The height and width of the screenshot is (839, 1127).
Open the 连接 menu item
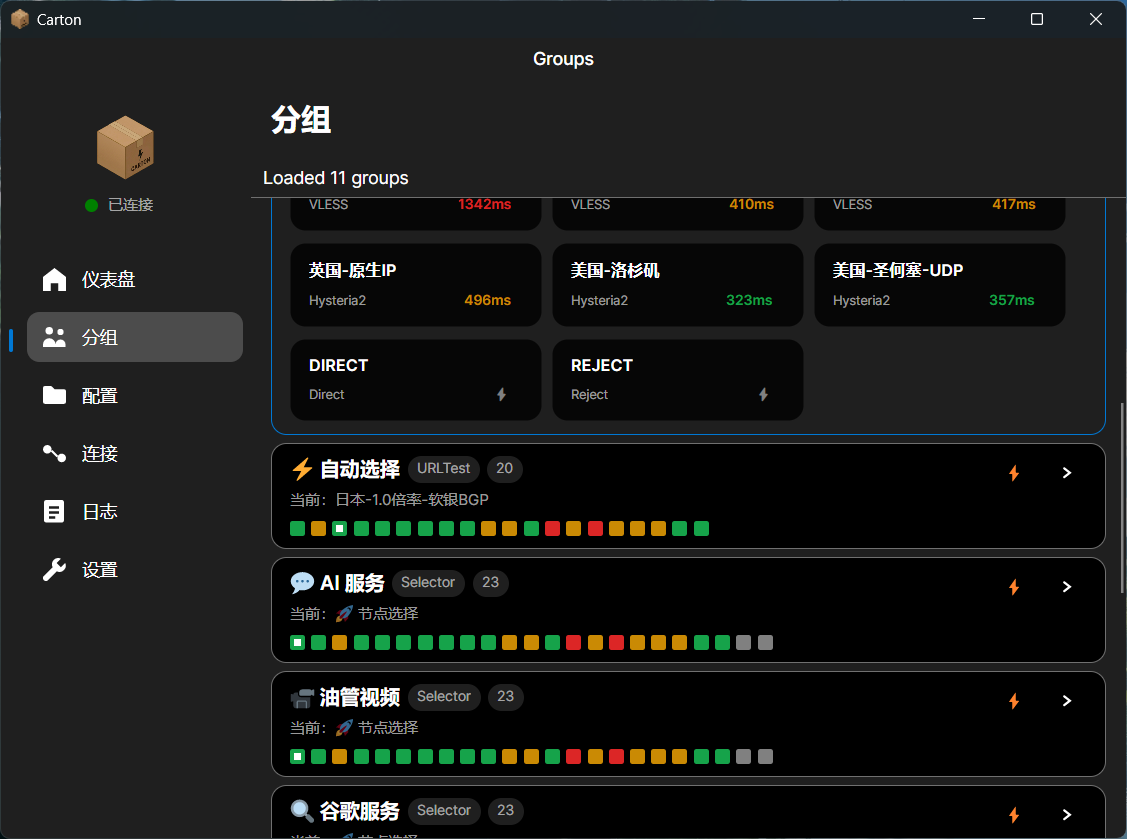pyautogui.click(x=134, y=453)
